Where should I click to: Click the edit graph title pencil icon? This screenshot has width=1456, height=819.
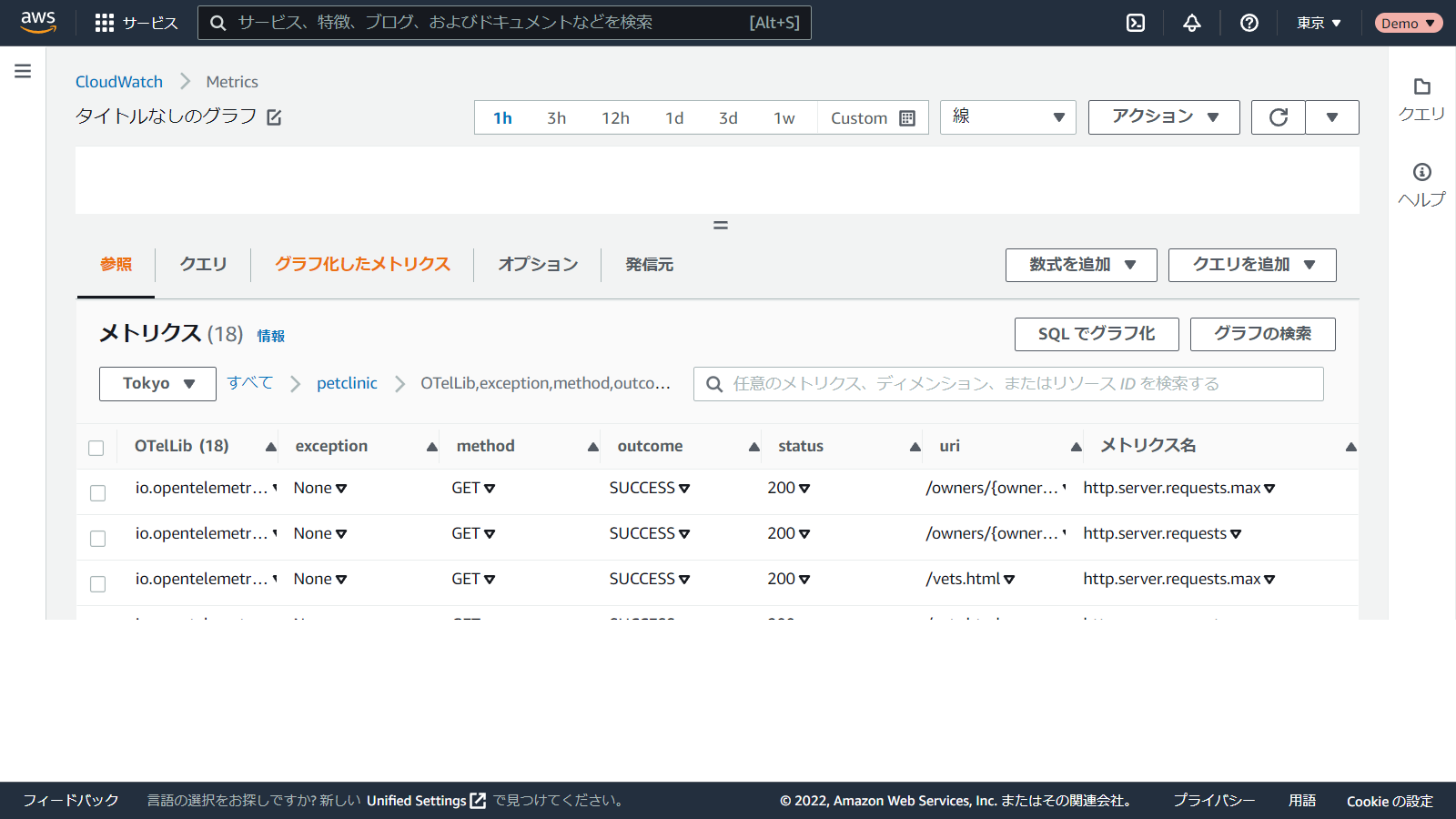pos(274,117)
